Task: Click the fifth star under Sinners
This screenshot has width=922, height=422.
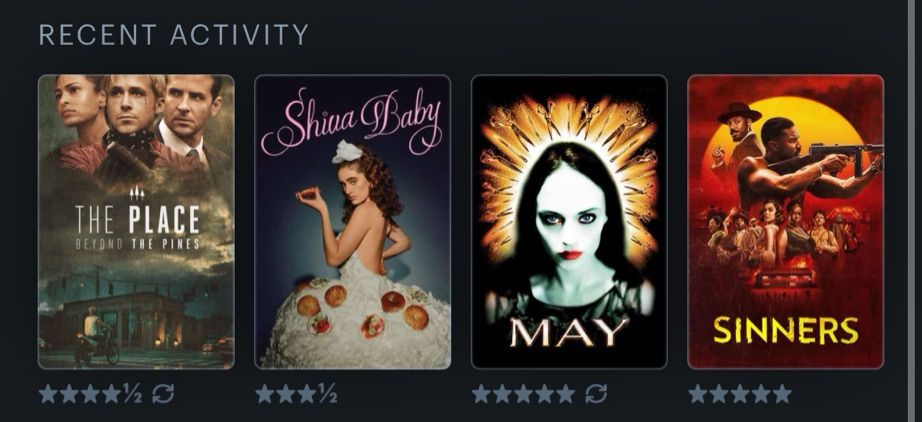Action: pos(782,394)
